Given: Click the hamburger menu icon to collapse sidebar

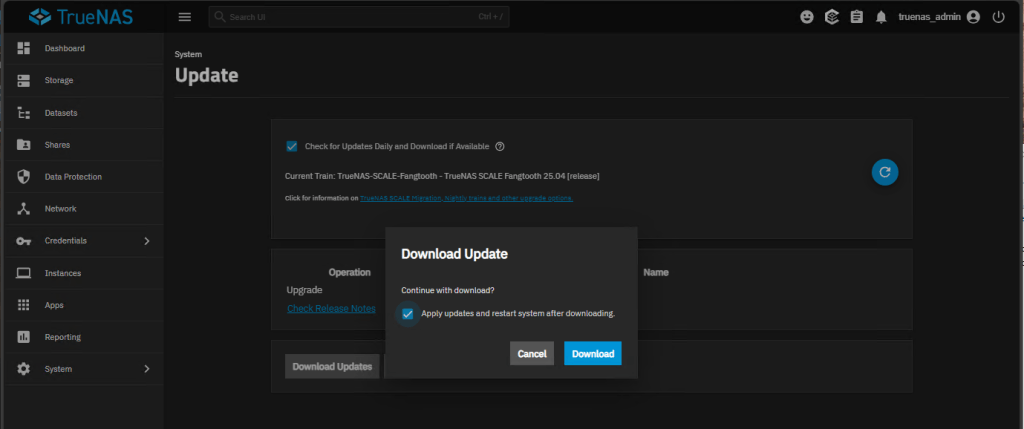Looking at the screenshot, I should pos(184,17).
